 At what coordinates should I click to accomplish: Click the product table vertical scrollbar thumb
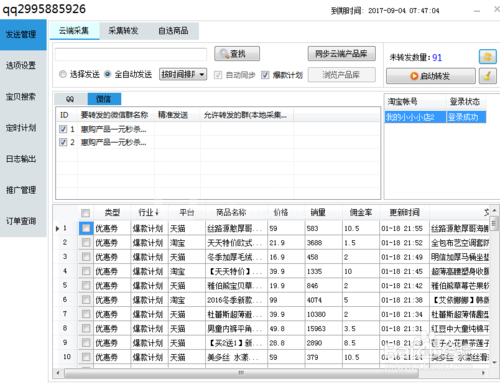coord(494,223)
